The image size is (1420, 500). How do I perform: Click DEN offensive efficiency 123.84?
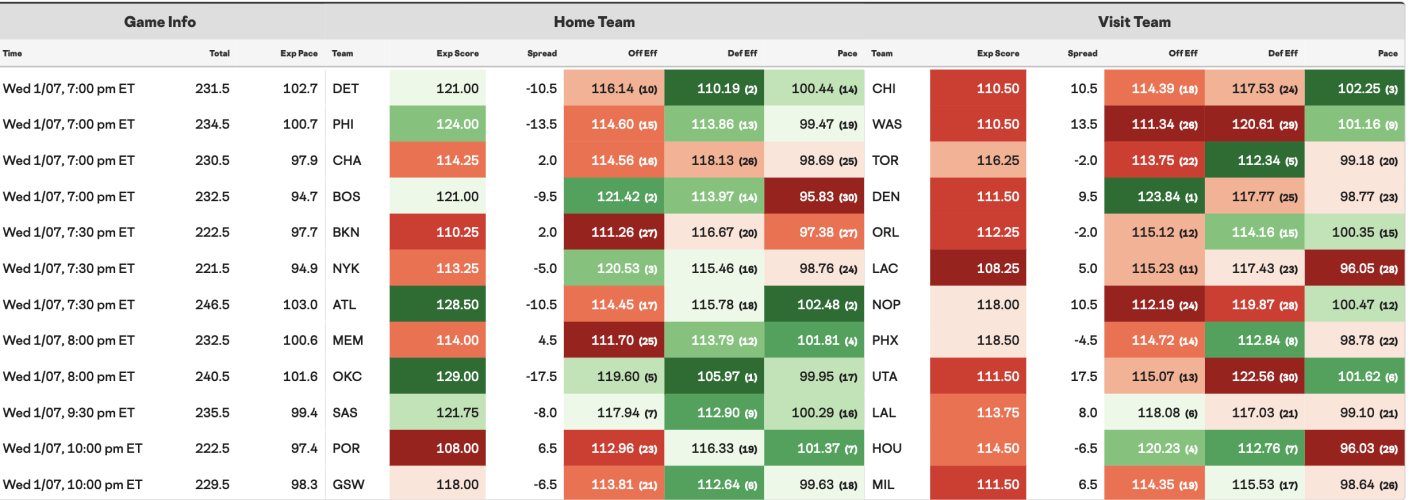click(1154, 196)
